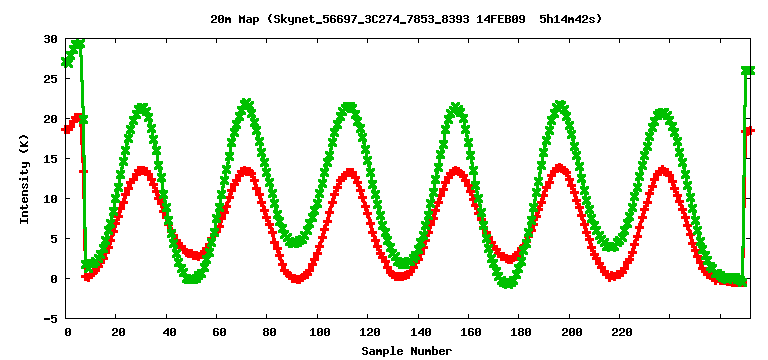
Task: Click the 25 y-axis tick label
Action: coord(50,78)
